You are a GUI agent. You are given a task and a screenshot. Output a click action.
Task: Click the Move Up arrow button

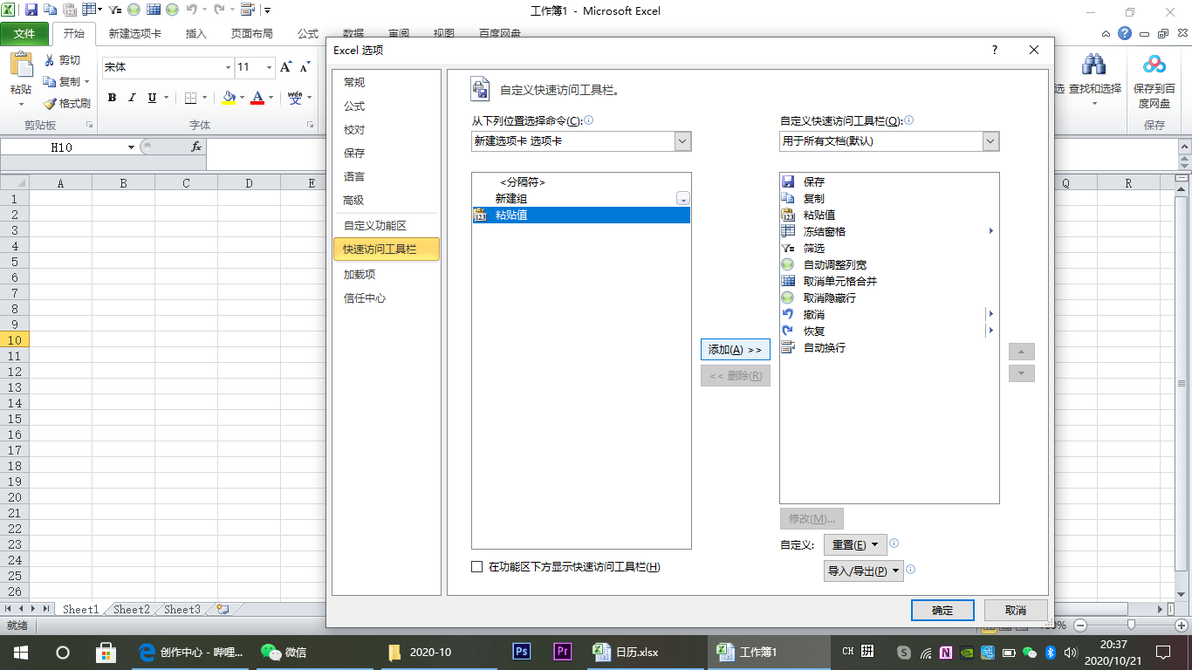coord(1021,351)
